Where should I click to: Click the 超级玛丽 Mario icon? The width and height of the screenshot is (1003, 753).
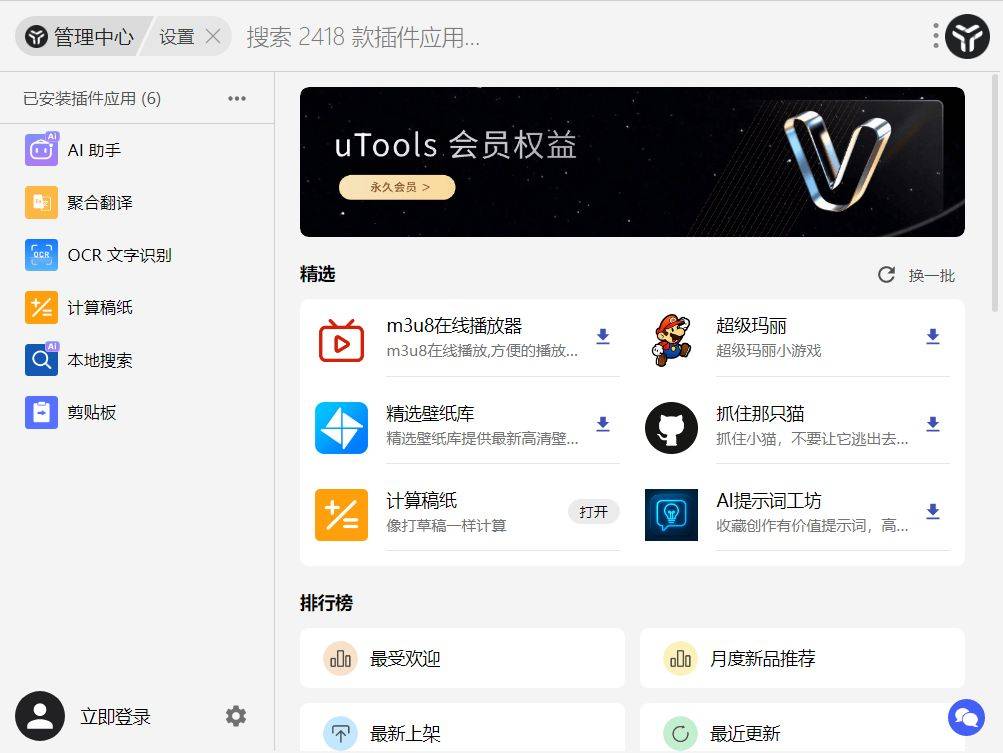(672, 340)
